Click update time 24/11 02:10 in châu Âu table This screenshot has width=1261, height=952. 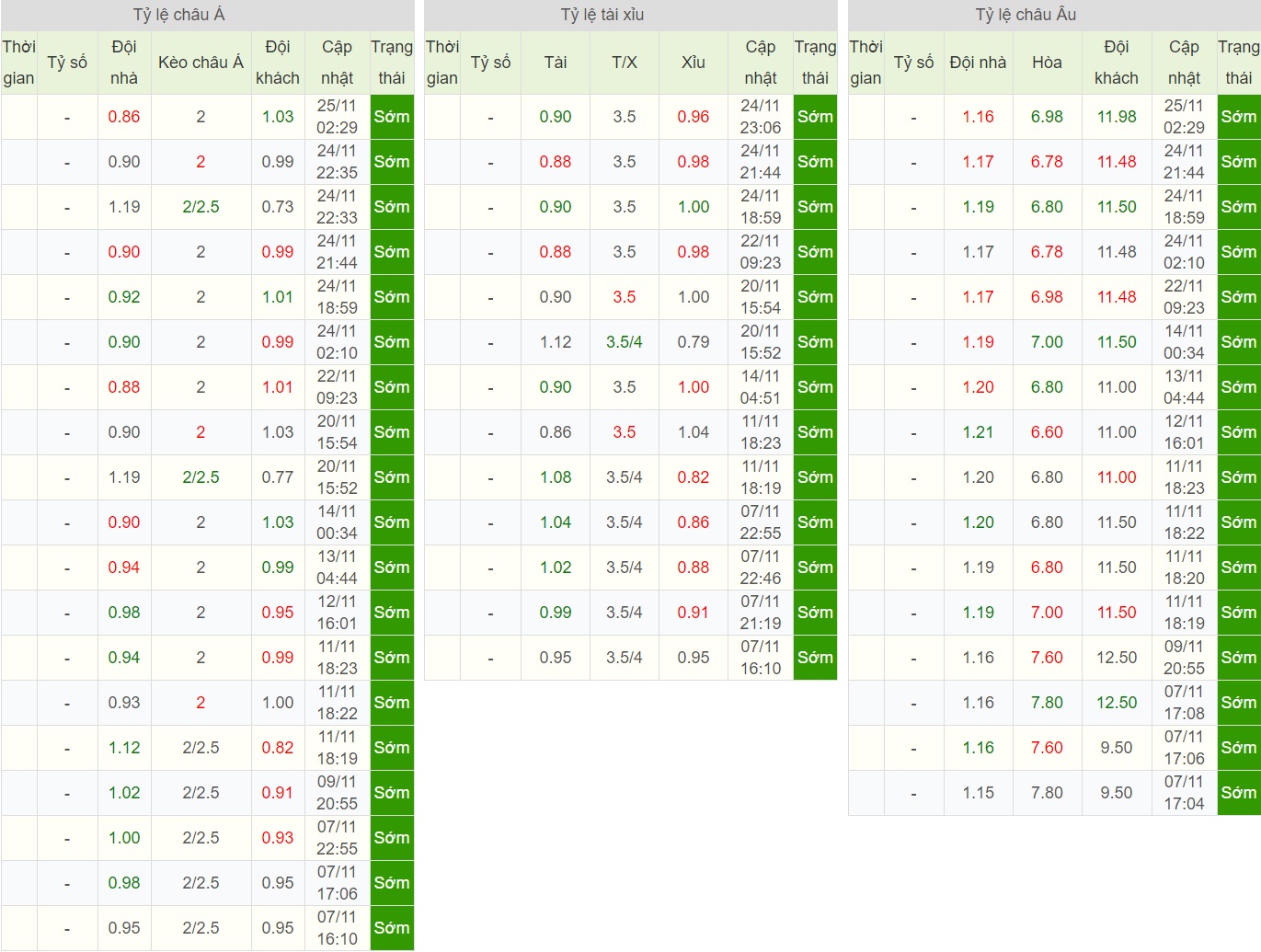(x=1184, y=252)
